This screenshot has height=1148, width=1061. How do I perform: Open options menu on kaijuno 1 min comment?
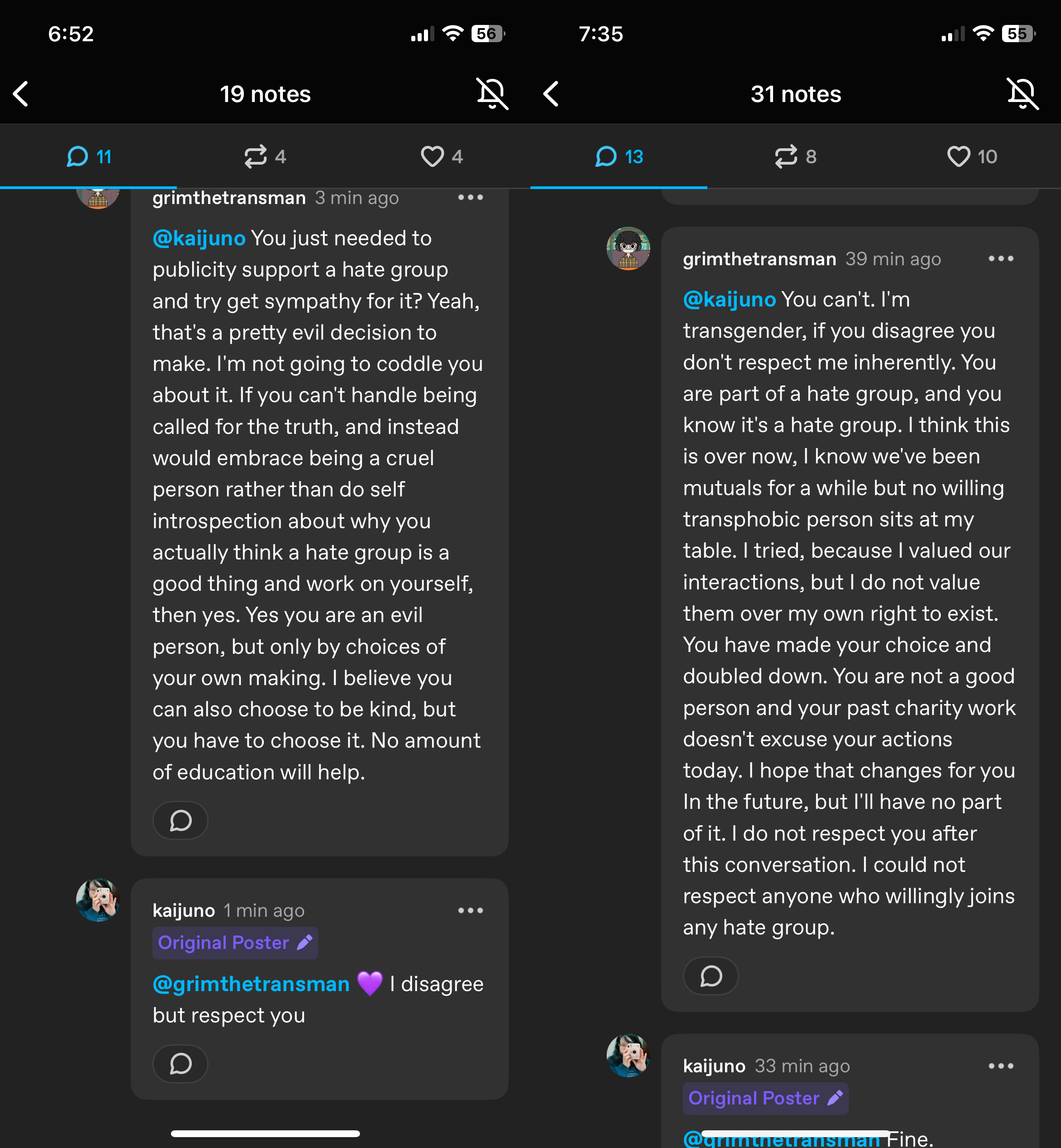point(471,910)
